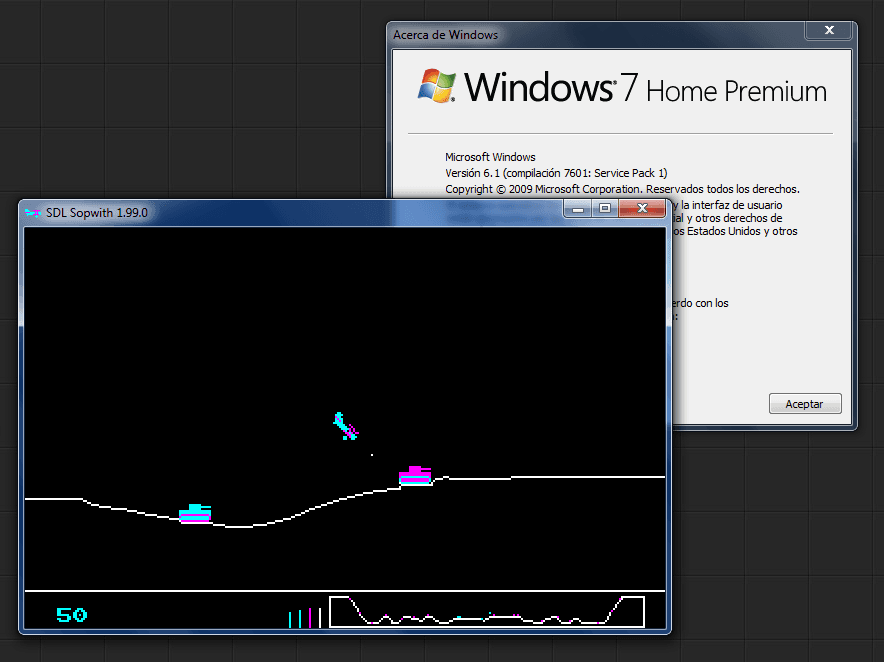Click the flying biplane in the game
The height and width of the screenshot is (662, 884).
click(x=346, y=426)
